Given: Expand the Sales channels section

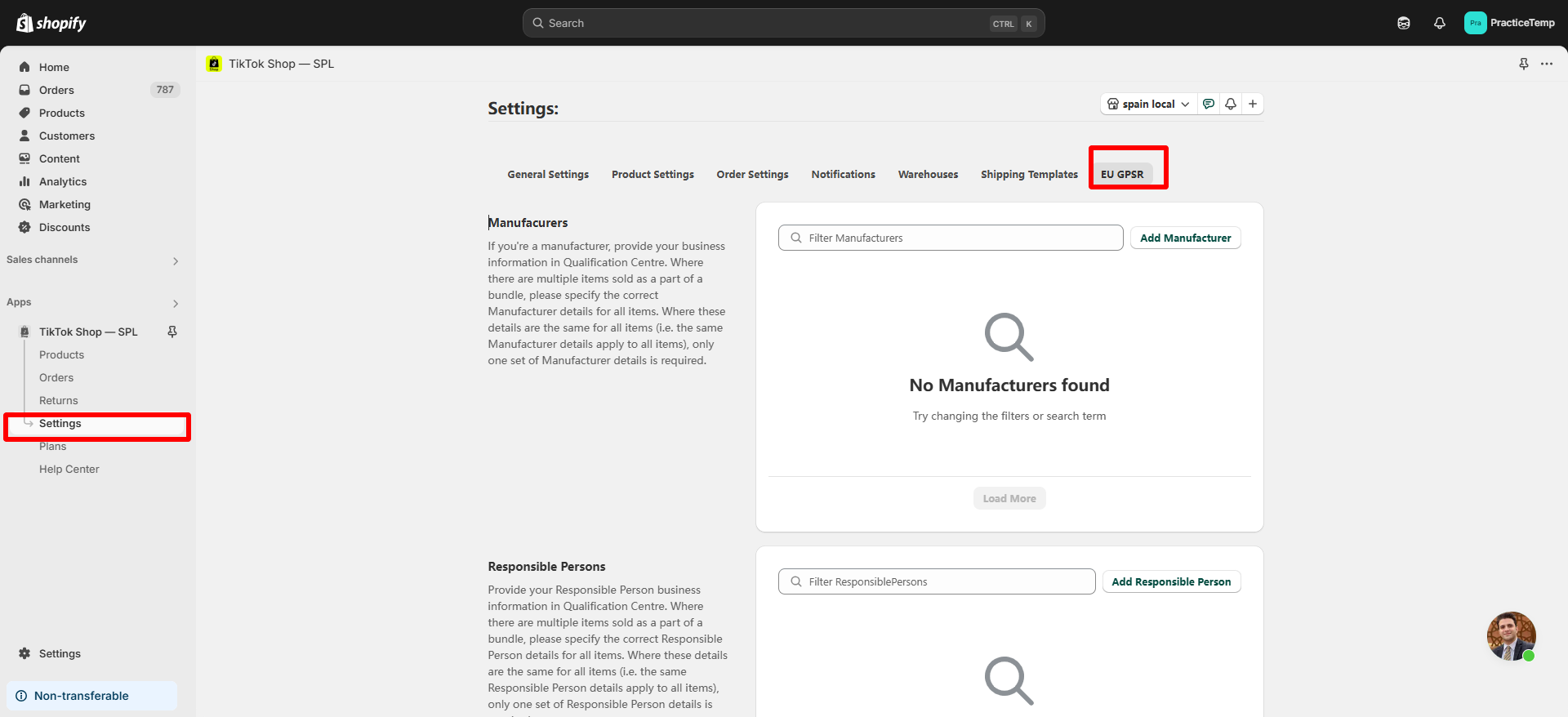Looking at the screenshot, I should [176, 261].
